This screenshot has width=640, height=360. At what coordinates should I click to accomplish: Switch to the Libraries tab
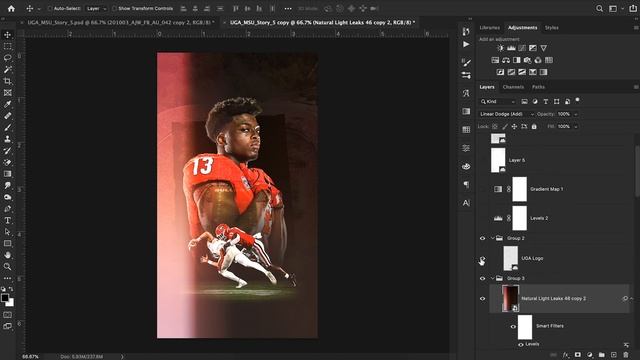click(x=489, y=28)
